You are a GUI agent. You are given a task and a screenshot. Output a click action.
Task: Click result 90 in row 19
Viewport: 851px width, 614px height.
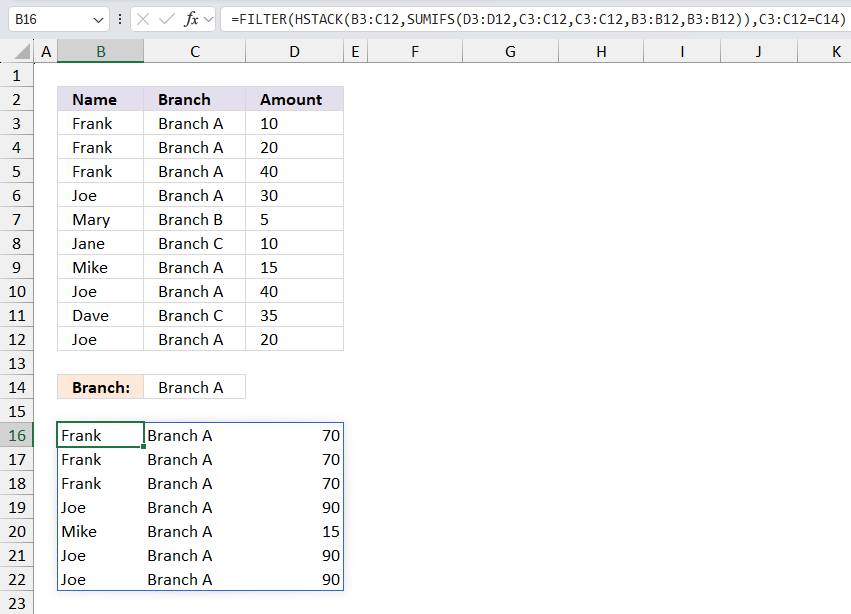coord(295,507)
